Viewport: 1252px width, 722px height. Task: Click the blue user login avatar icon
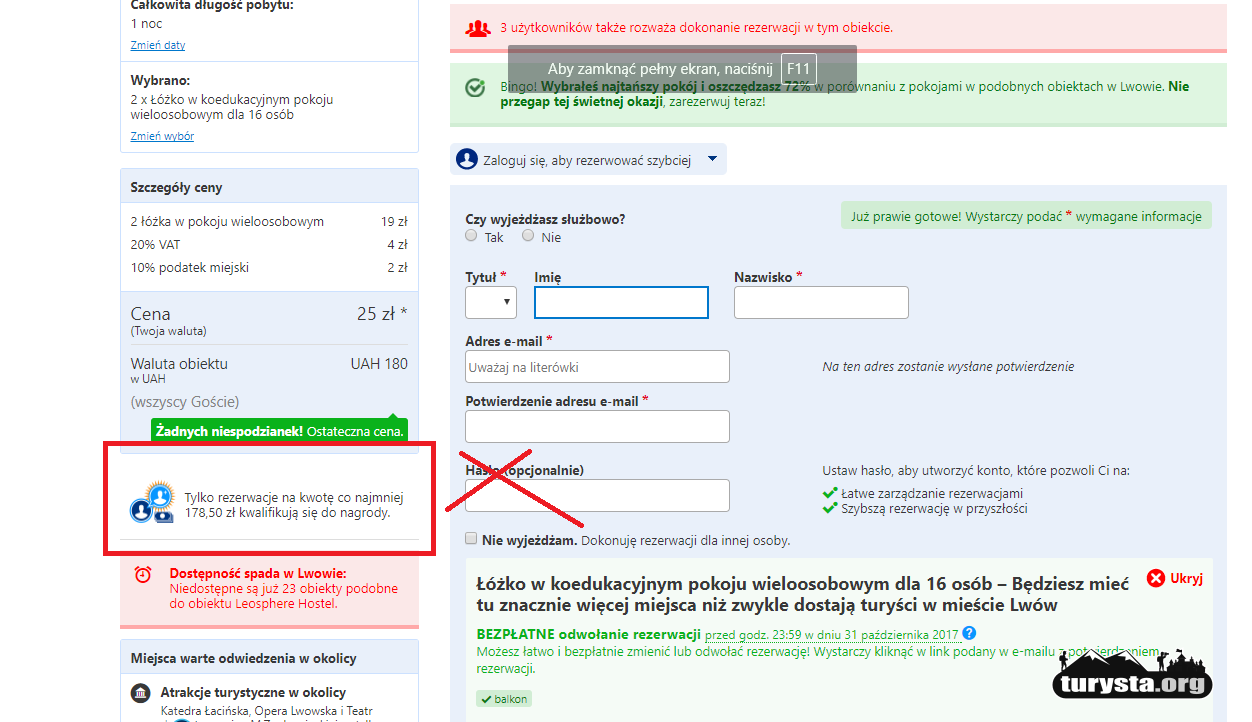pyautogui.click(x=467, y=159)
